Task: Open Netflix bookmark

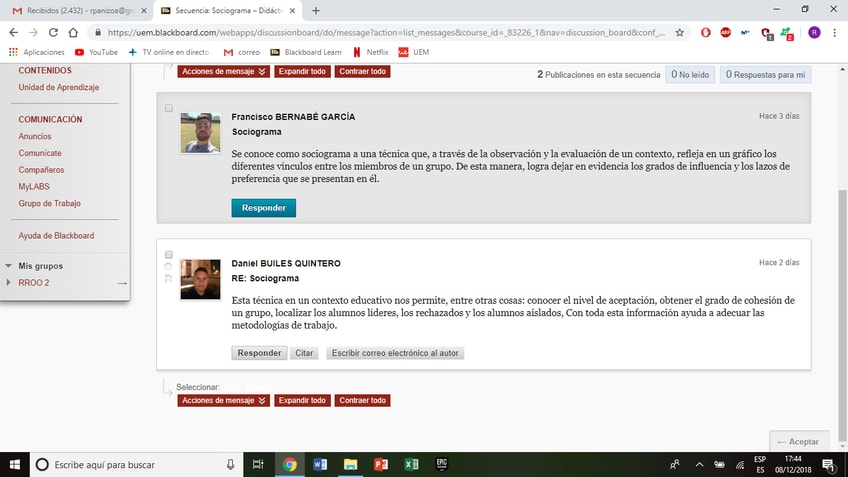Action: pyautogui.click(x=370, y=52)
